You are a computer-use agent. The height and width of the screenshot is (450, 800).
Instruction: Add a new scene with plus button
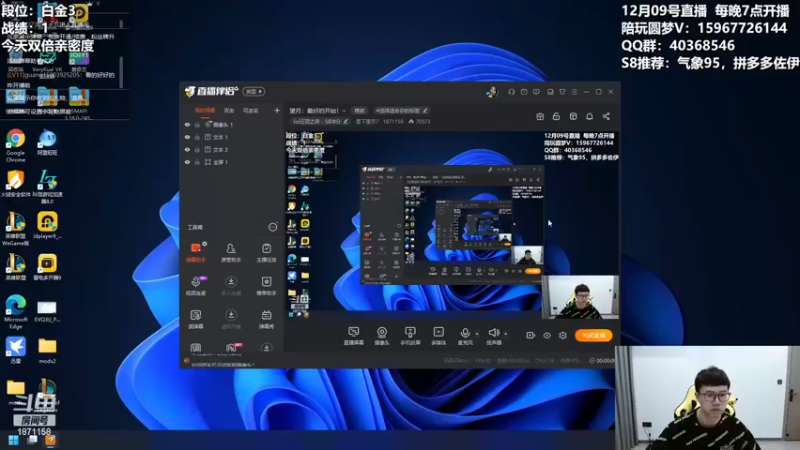277,110
